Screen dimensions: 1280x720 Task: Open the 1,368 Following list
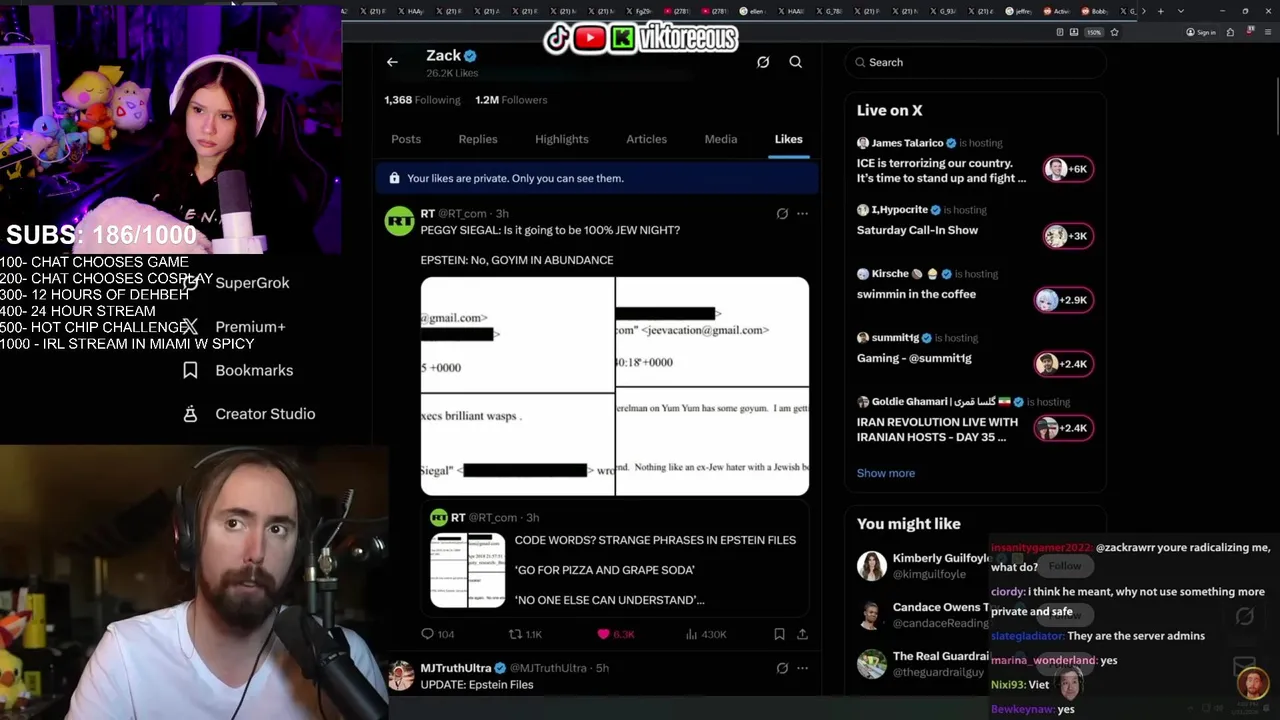pos(422,100)
